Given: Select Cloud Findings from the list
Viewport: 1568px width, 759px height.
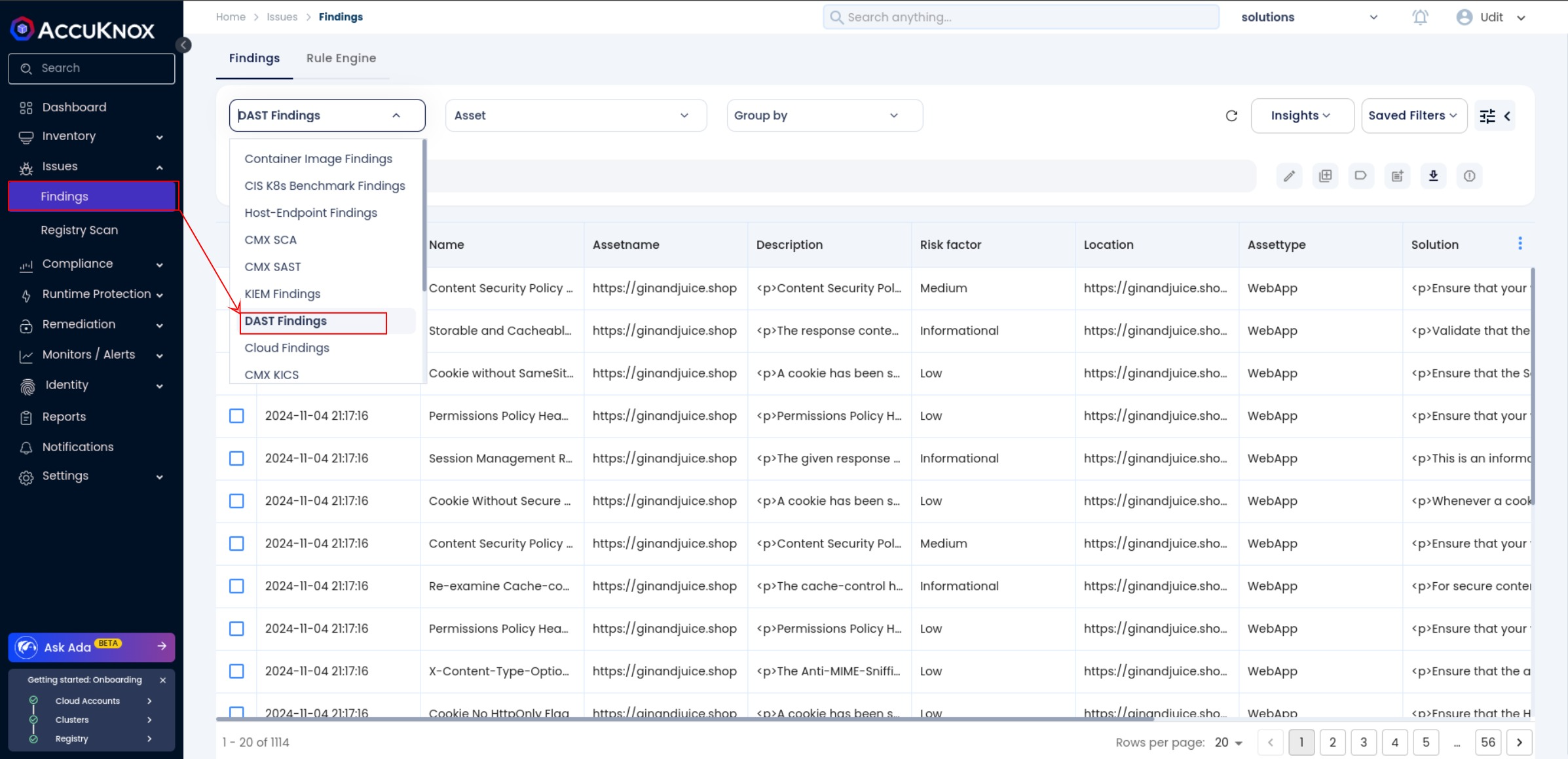Looking at the screenshot, I should point(287,348).
